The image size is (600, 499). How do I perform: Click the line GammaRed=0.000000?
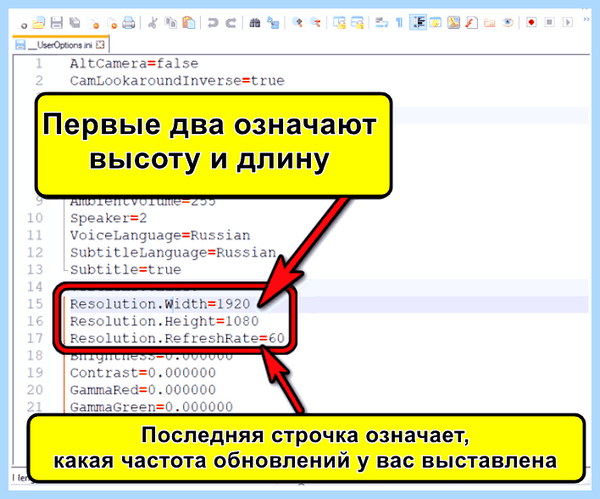(143, 390)
